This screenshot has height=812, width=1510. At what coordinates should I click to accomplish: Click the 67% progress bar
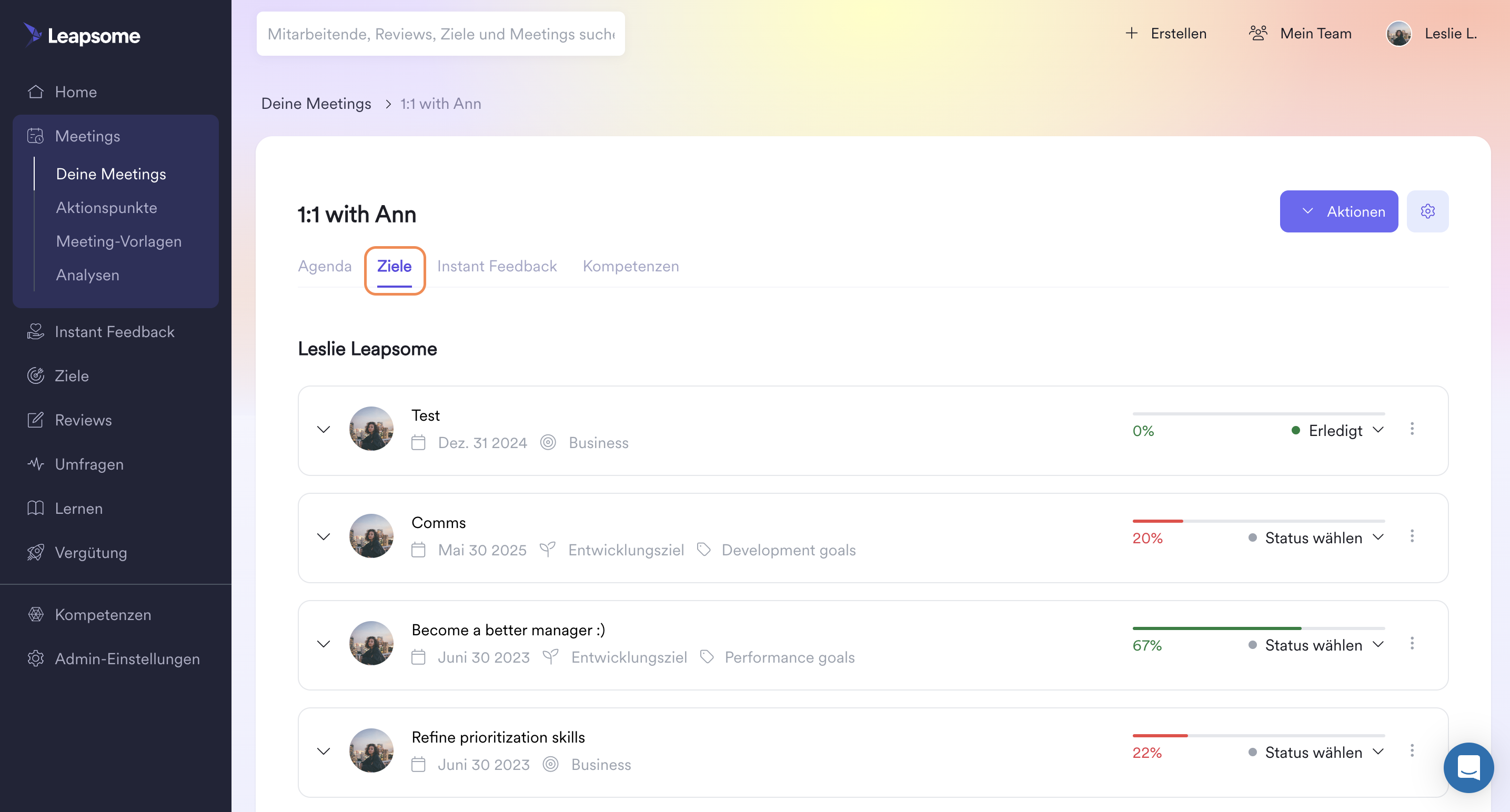point(1258,628)
